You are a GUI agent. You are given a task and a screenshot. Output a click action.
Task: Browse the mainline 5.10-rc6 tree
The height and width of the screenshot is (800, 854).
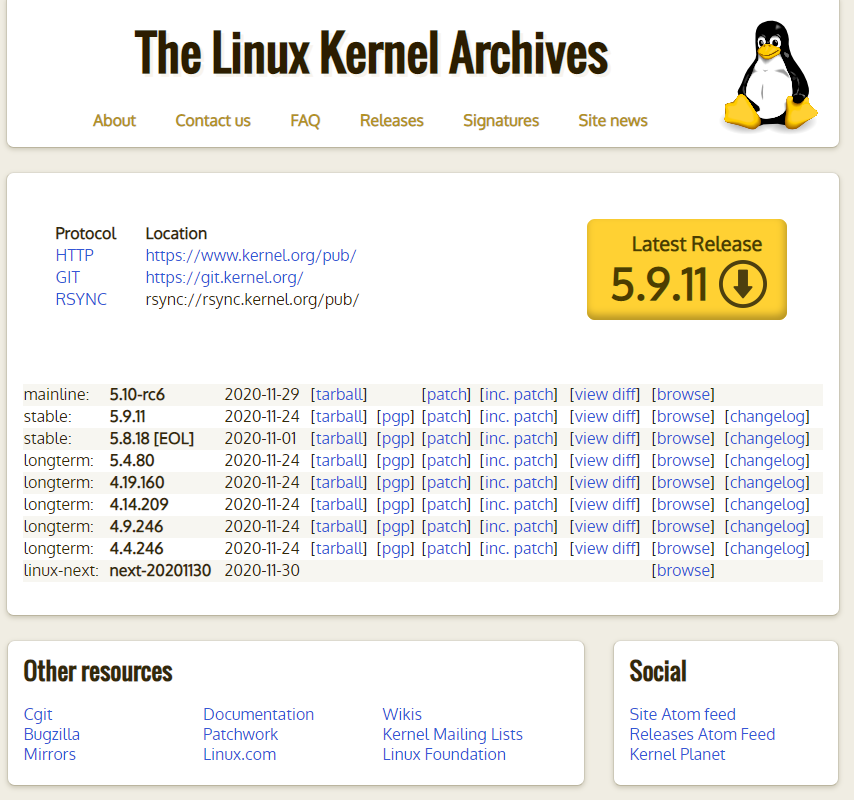click(x=683, y=394)
